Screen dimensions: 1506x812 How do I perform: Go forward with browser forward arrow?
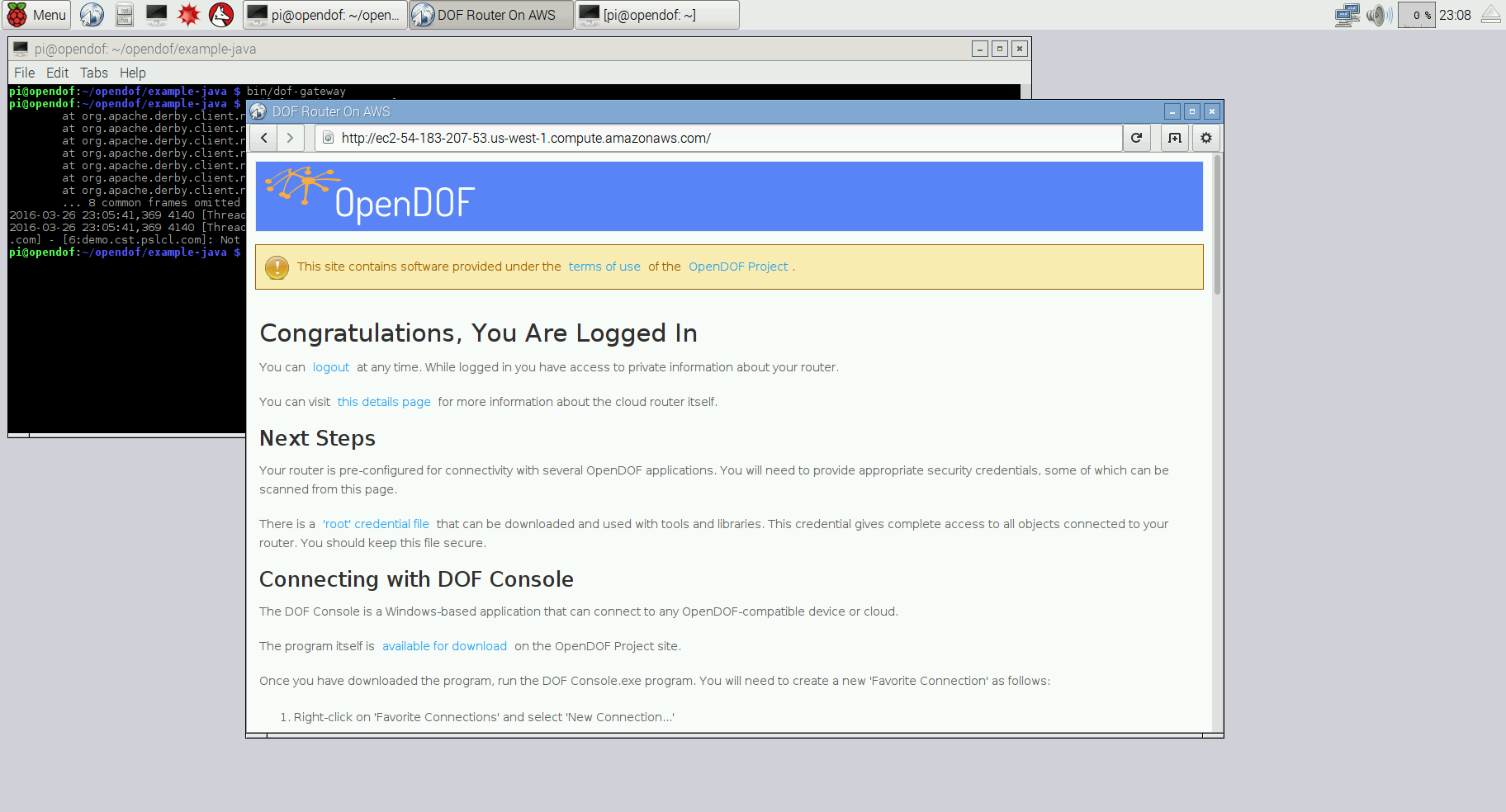pos(290,138)
